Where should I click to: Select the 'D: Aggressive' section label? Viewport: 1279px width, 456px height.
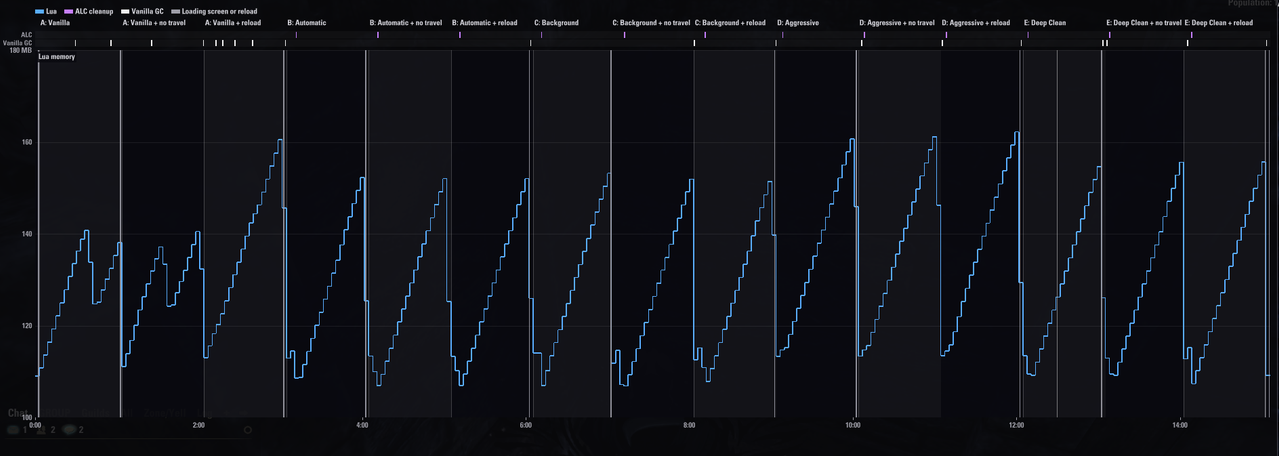[798, 22]
